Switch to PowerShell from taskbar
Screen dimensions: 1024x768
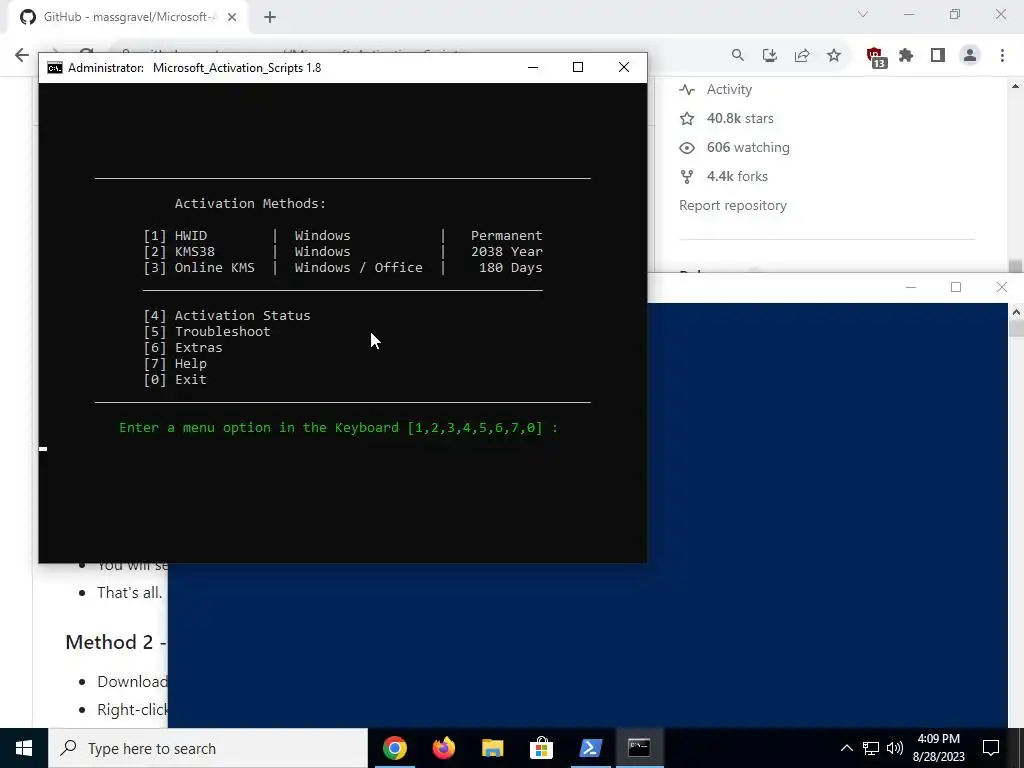point(590,748)
